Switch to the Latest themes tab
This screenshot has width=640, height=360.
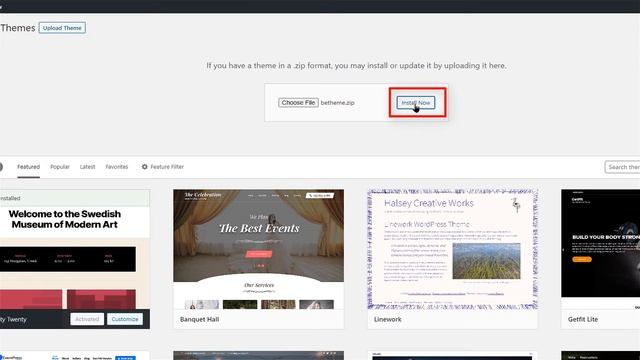coord(87,167)
